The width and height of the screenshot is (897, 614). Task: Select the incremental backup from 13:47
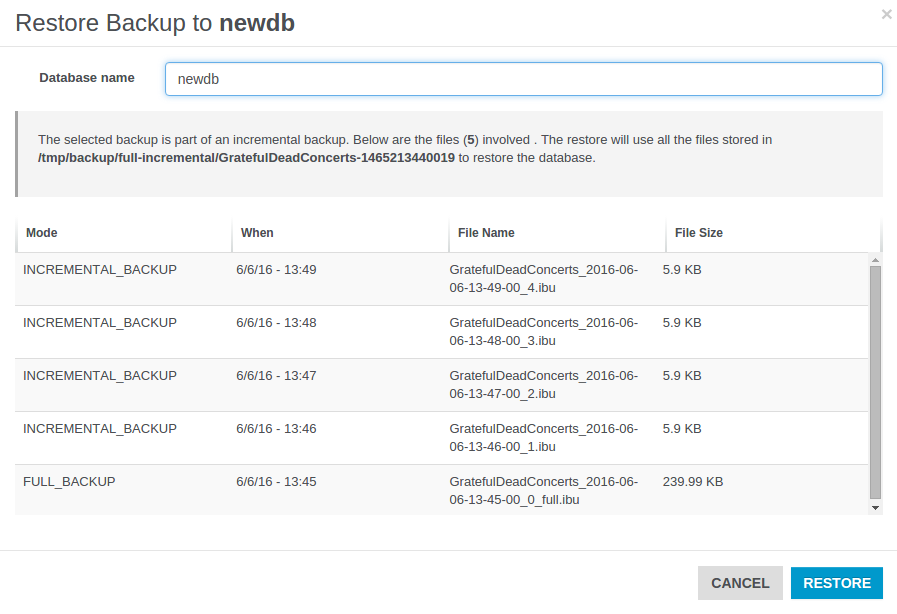point(99,376)
